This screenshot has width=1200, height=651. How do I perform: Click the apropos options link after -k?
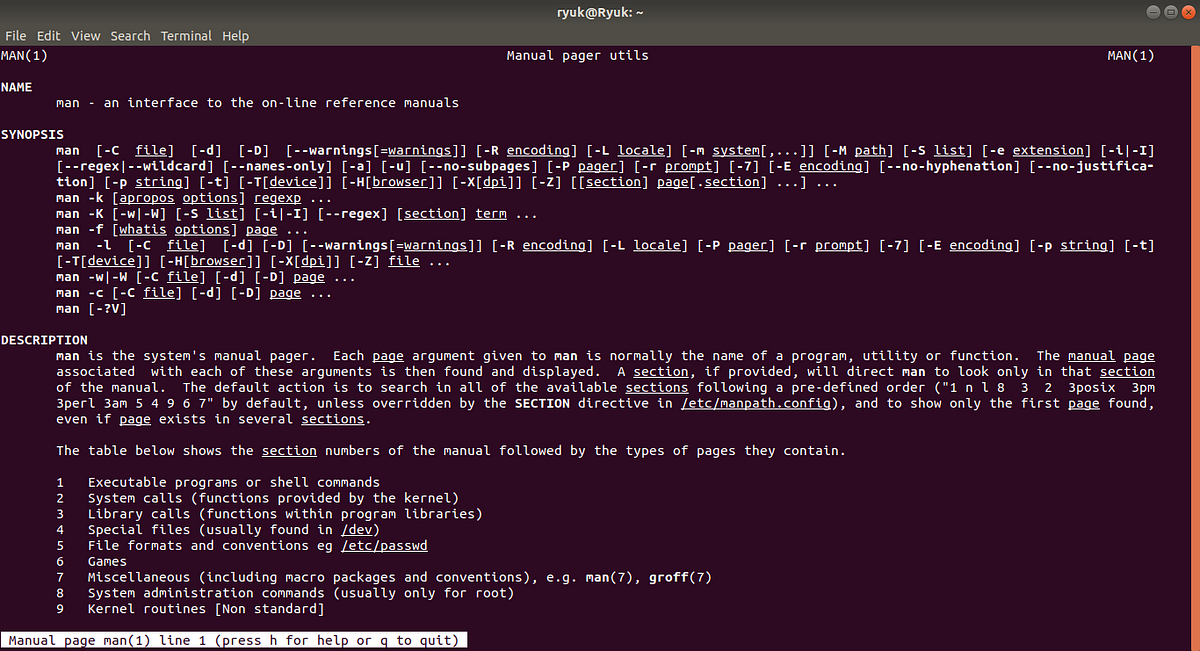pos(177,197)
